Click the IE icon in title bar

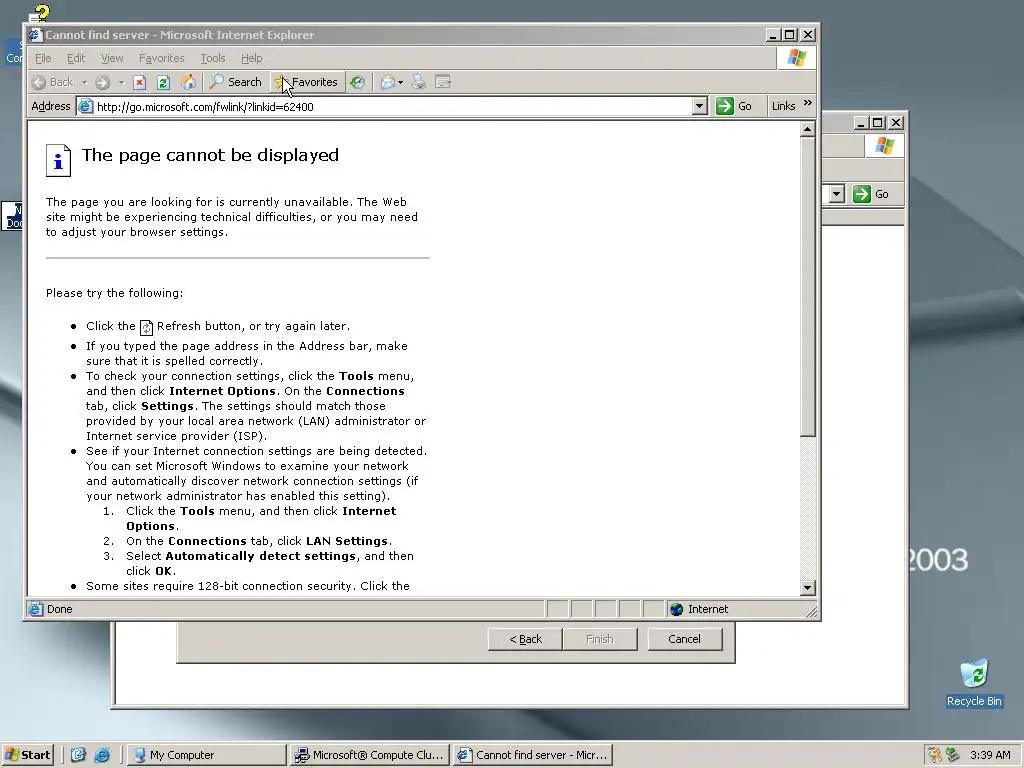click(35, 35)
